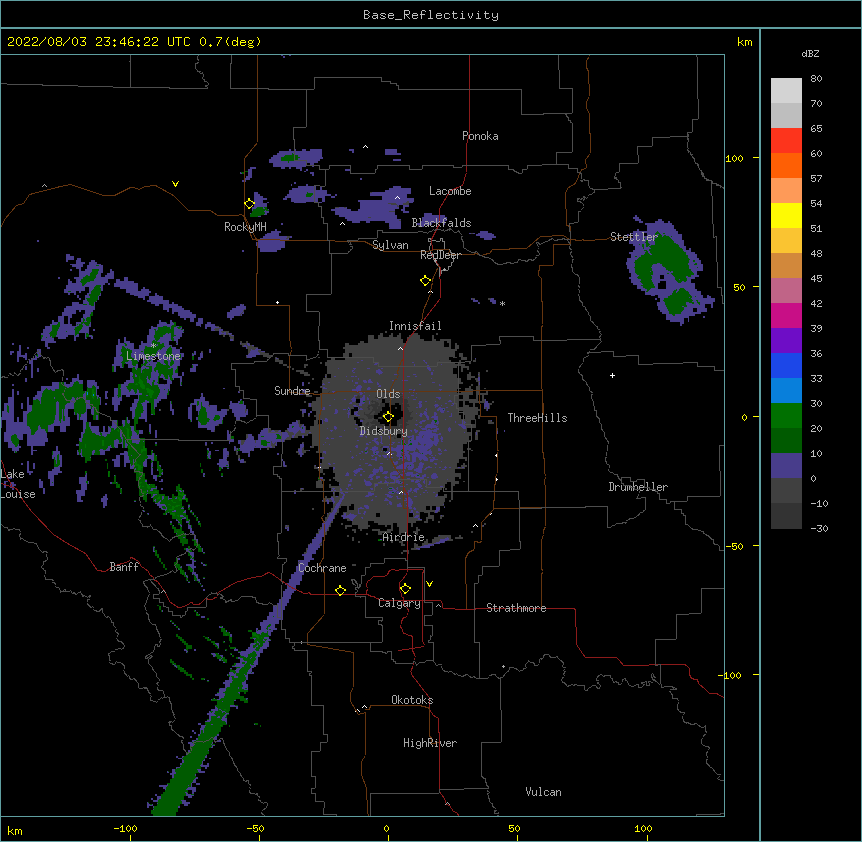Image resolution: width=862 pixels, height=842 pixels.
Task: Click the Cochrane town label
Action: 322,568
